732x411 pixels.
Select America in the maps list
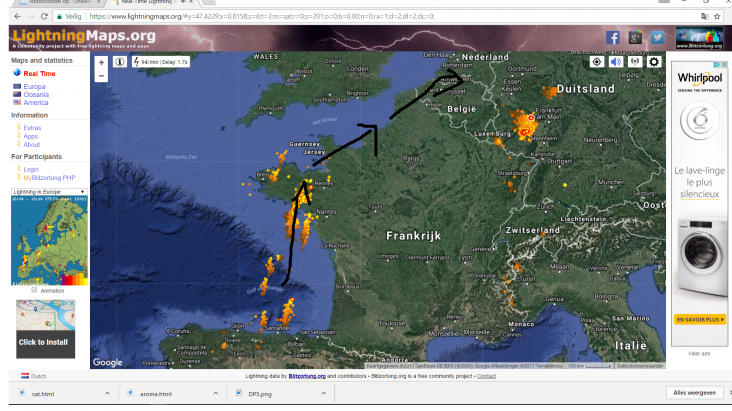35,102
